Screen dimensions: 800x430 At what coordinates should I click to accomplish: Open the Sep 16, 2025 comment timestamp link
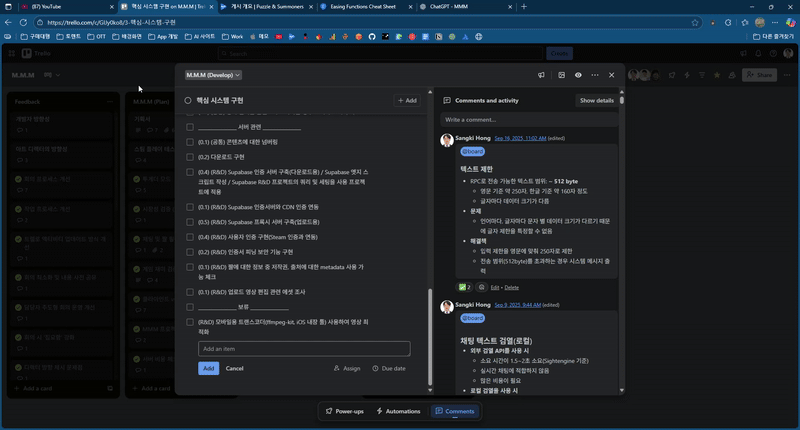520,138
